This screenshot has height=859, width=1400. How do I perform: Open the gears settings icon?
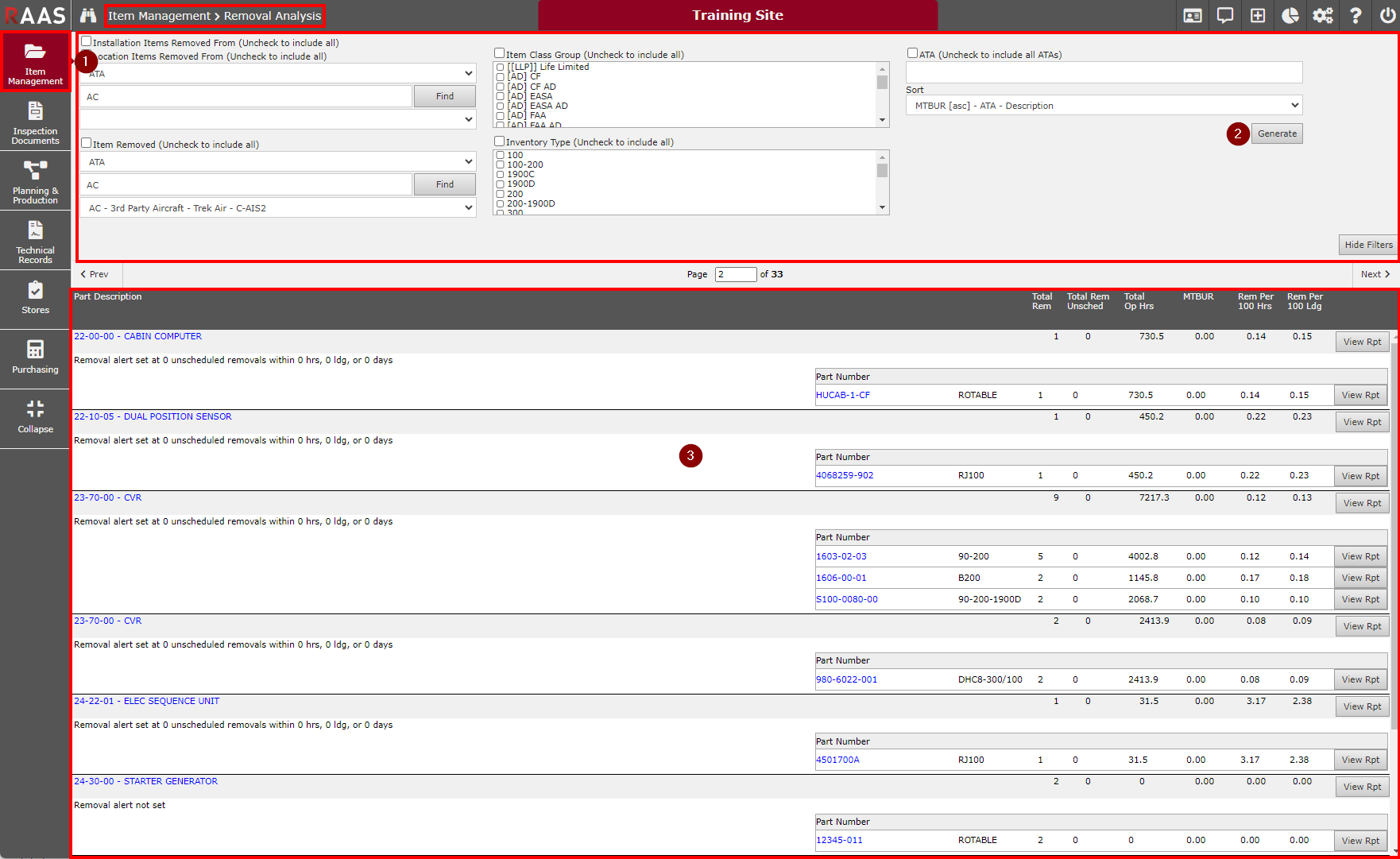(1323, 16)
